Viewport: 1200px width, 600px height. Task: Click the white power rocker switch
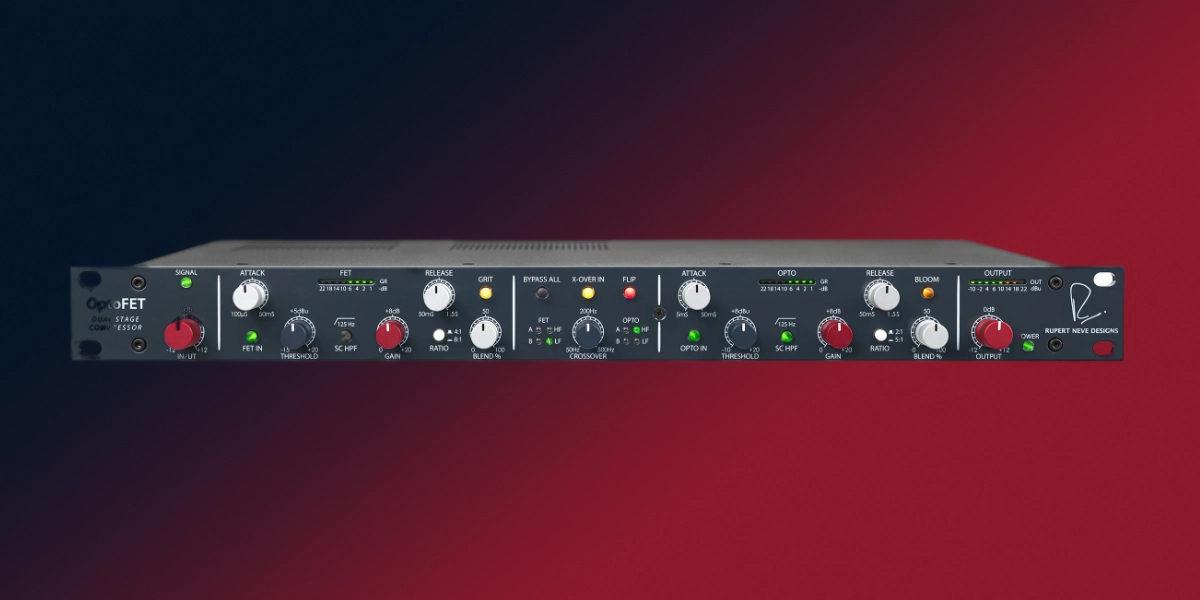[1105, 280]
